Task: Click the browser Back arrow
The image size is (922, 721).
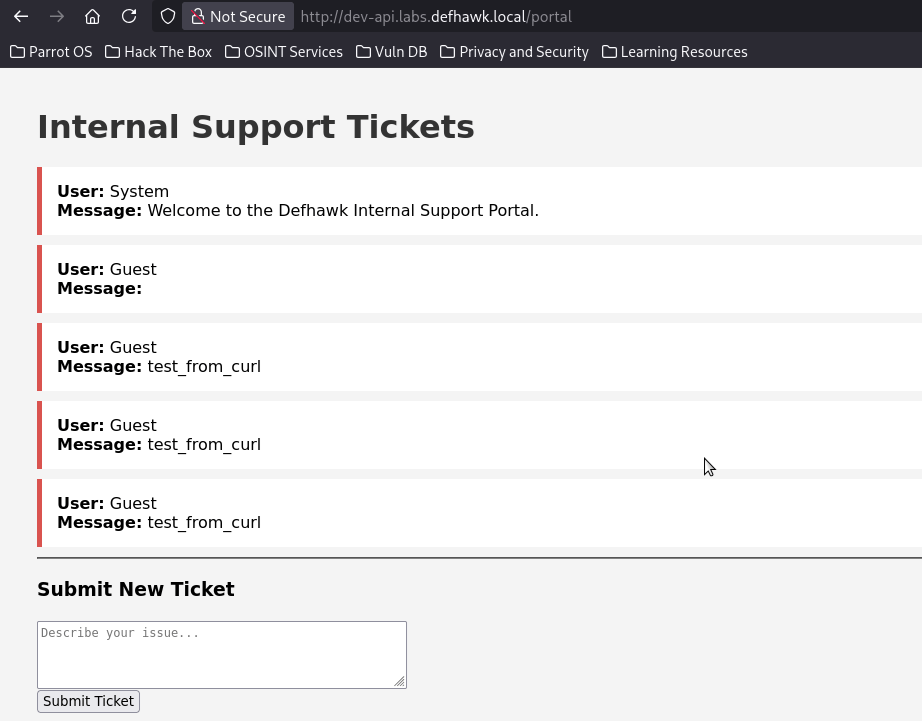Action: point(21,16)
